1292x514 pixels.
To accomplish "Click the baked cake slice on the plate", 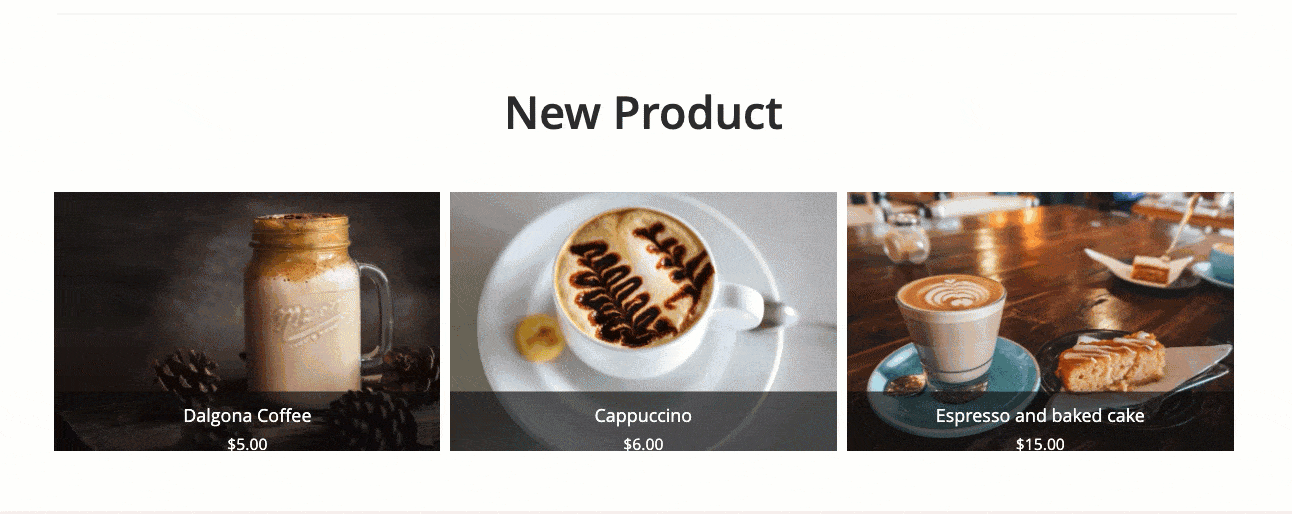I will coord(1111,361).
